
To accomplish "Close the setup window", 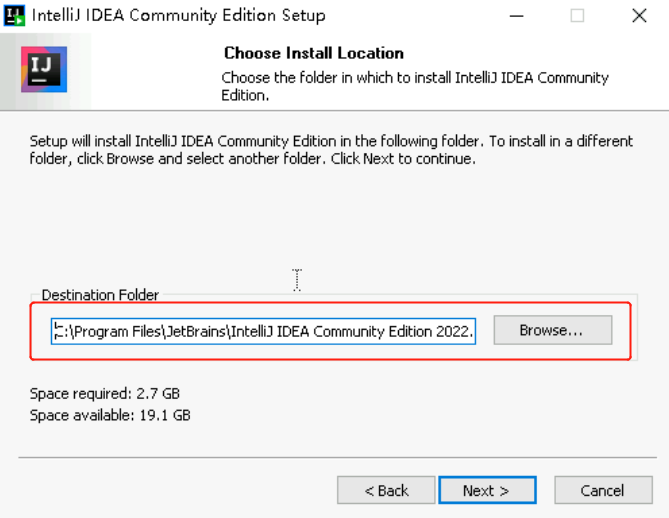I will click(639, 16).
